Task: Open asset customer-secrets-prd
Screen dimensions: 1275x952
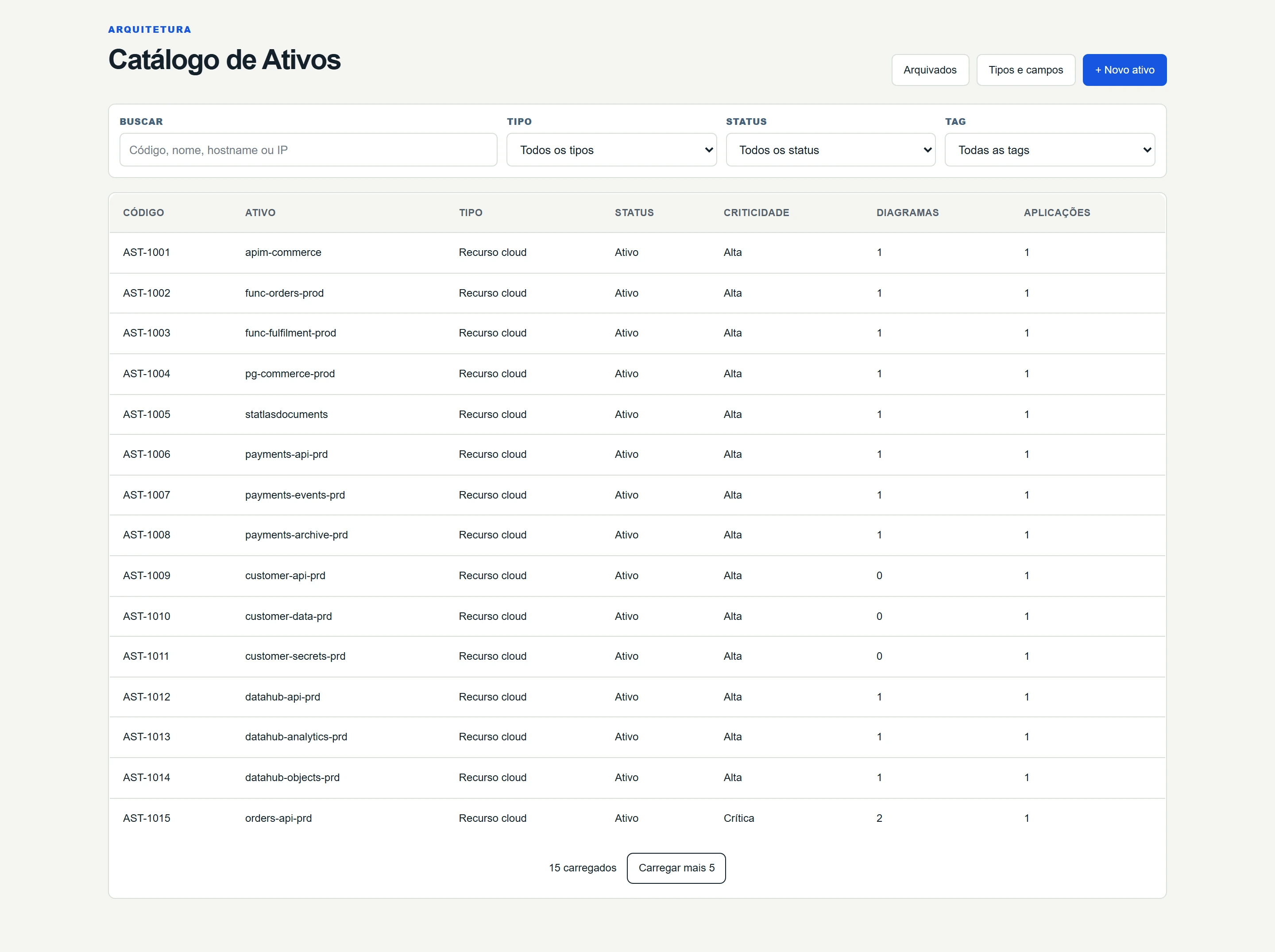Action: coord(295,656)
